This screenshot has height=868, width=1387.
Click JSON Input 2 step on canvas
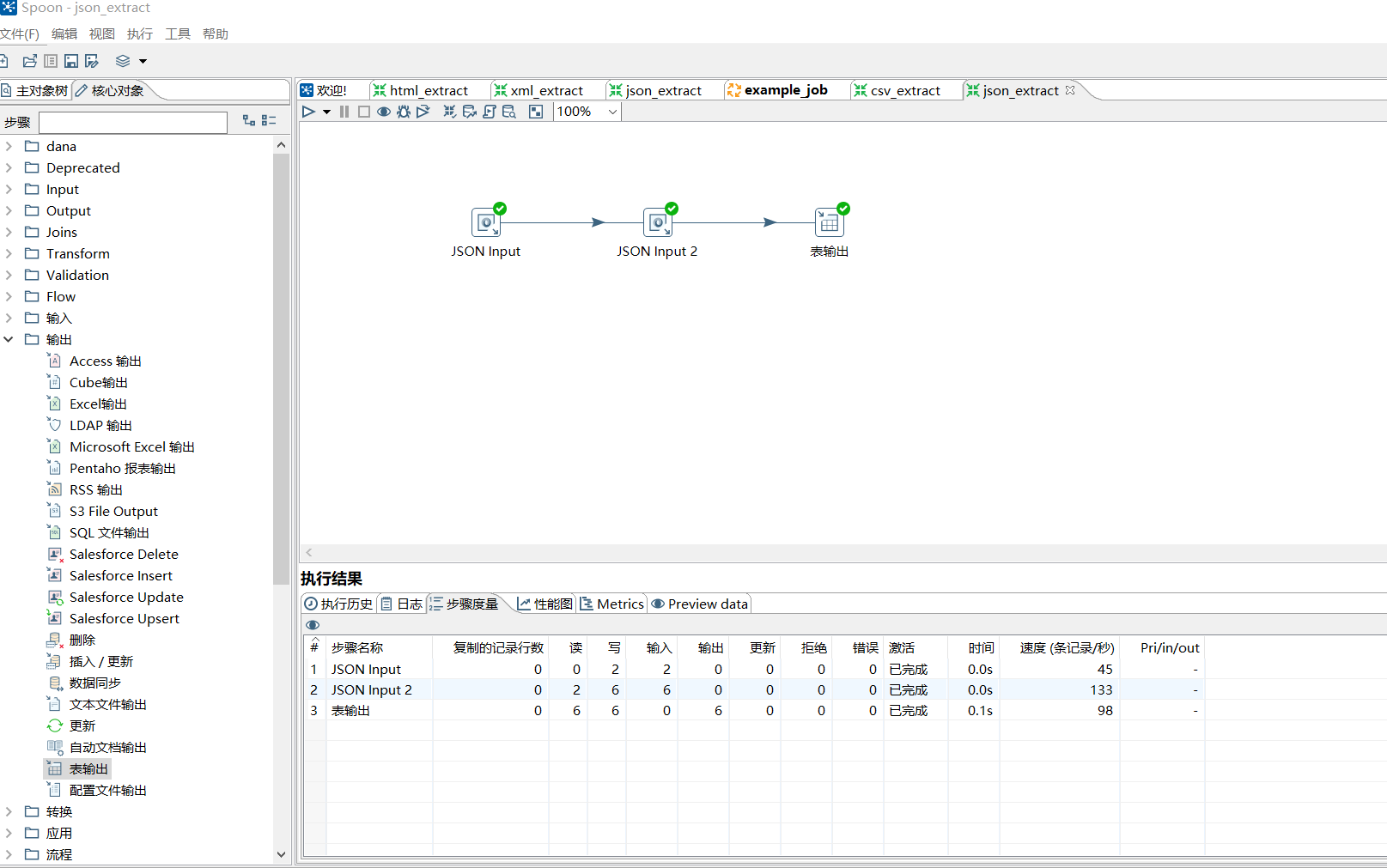coord(658,223)
